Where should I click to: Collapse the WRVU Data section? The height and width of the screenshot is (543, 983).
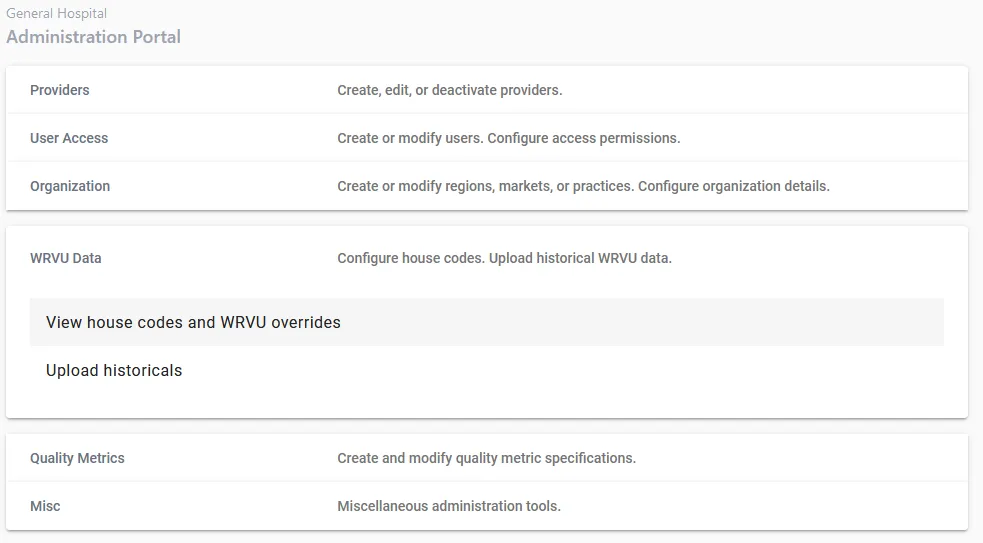[66, 258]
